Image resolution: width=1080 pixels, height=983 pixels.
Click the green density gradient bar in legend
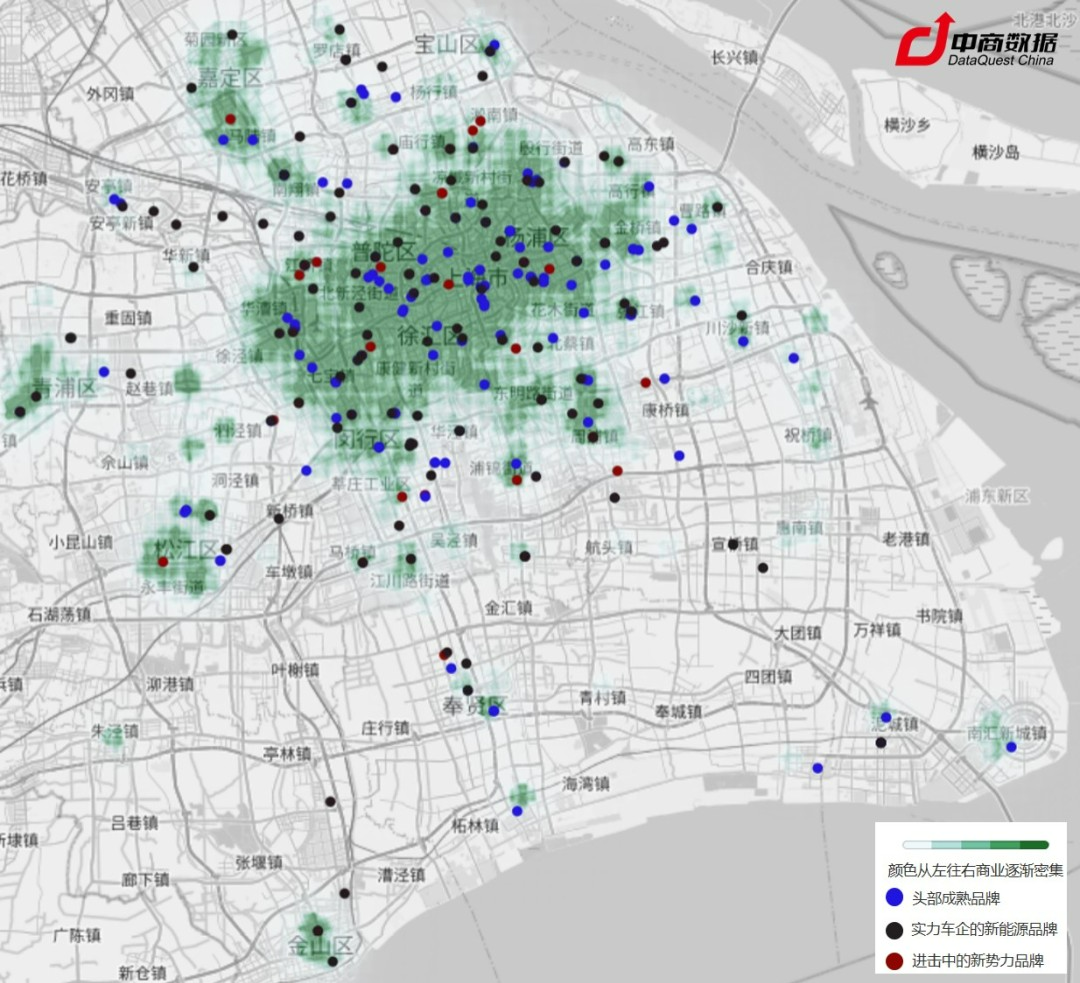[975, 845]
